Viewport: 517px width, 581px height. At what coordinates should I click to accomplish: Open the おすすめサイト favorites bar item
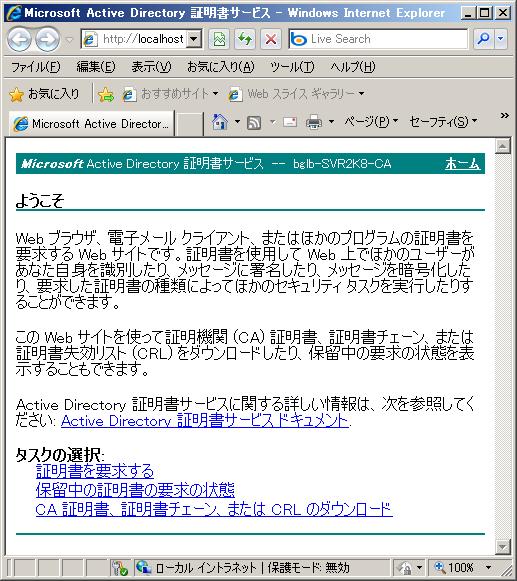pyautogui.click(x=170, y=94)
